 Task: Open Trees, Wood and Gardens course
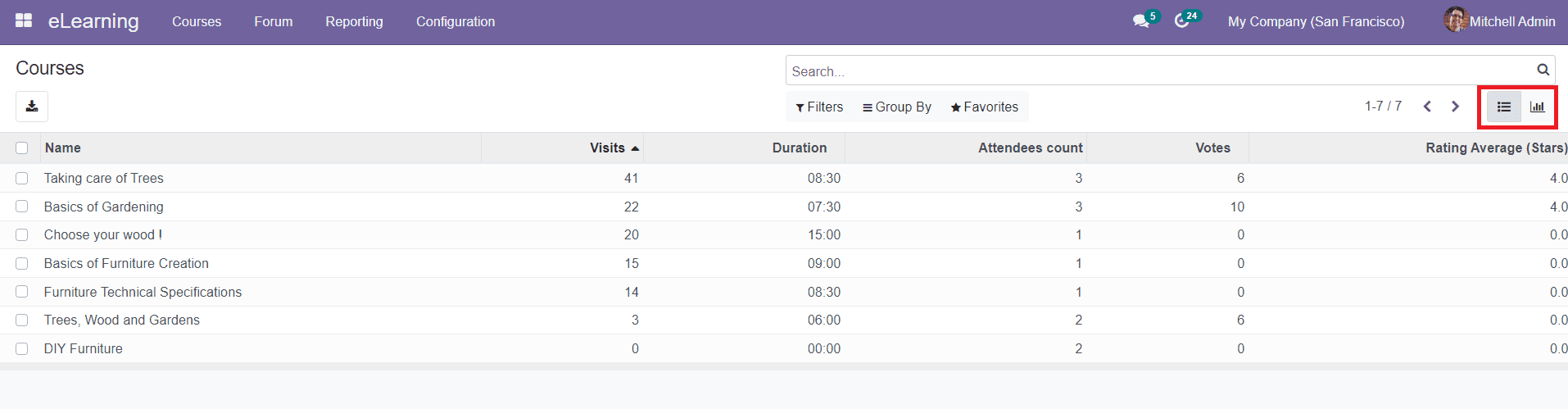click(122, 320)
